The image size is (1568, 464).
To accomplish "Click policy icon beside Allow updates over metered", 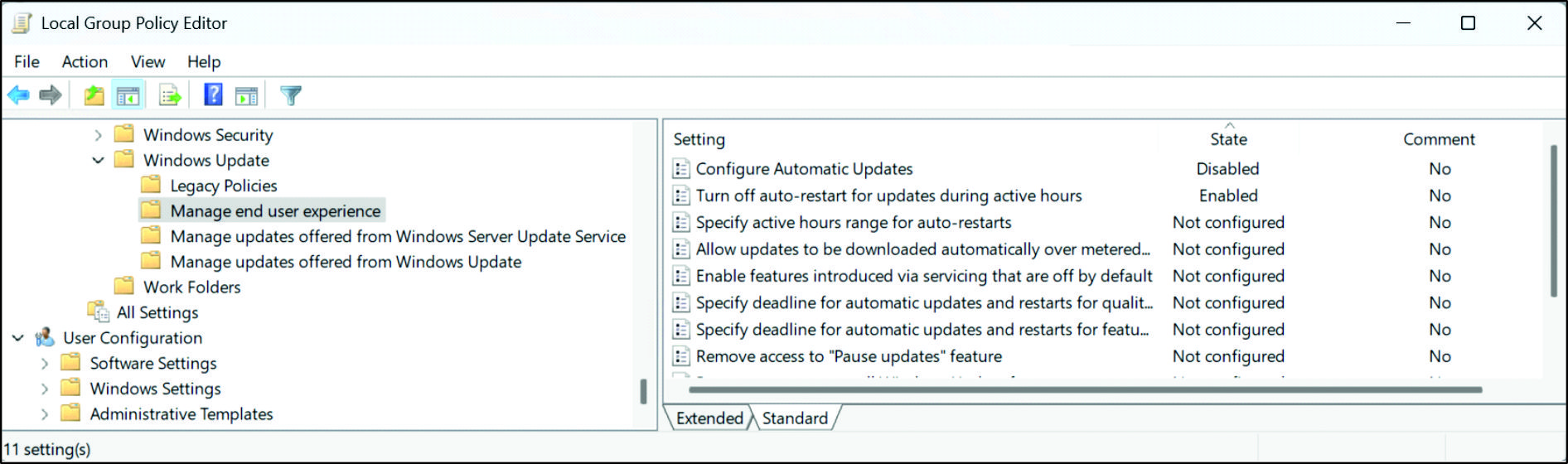I will [x=680, y=249].
